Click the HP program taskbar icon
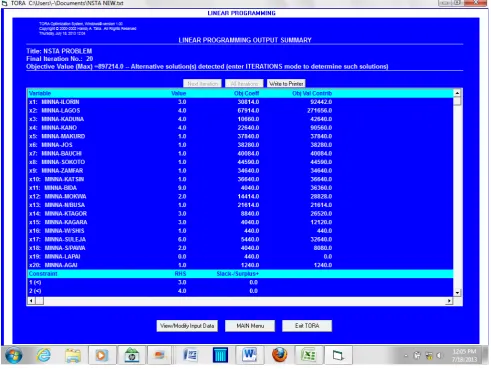This screenshot has width=491, height=369. 132,355
